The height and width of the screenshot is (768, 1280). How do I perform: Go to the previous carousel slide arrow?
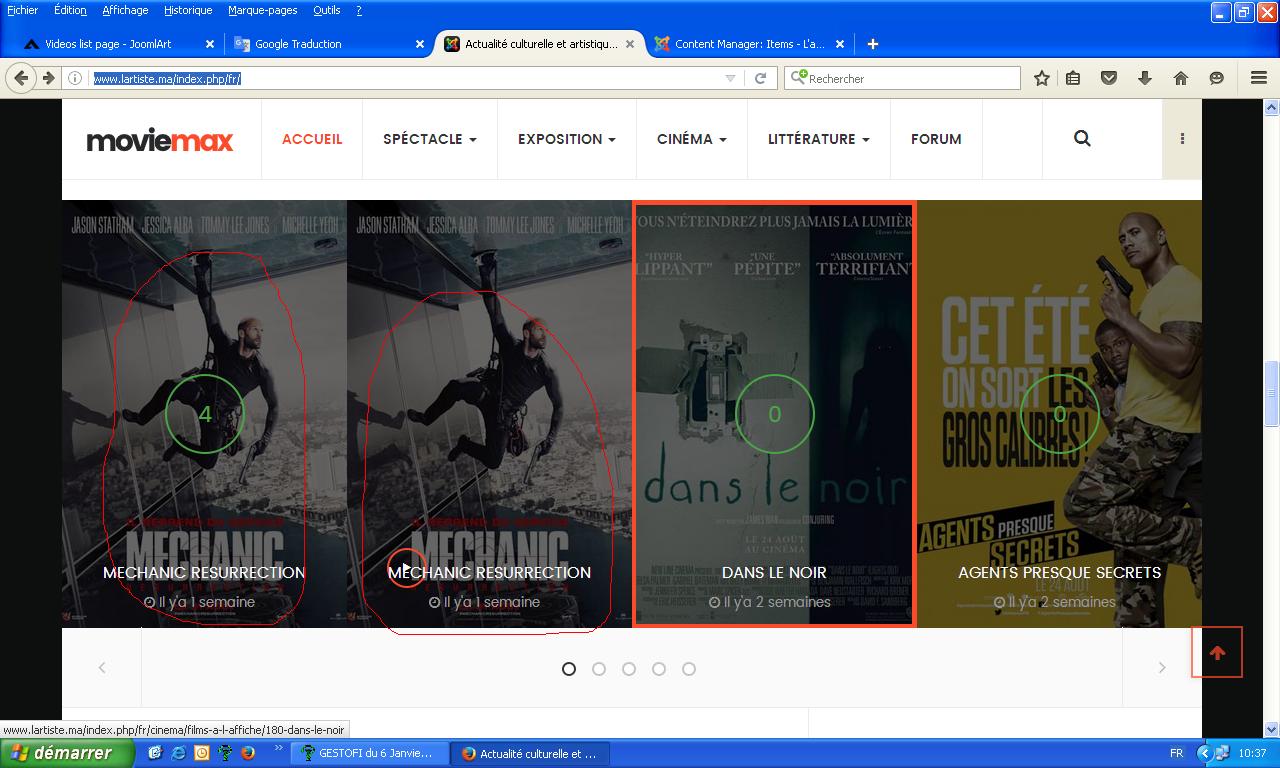click(x=102, y=668)
